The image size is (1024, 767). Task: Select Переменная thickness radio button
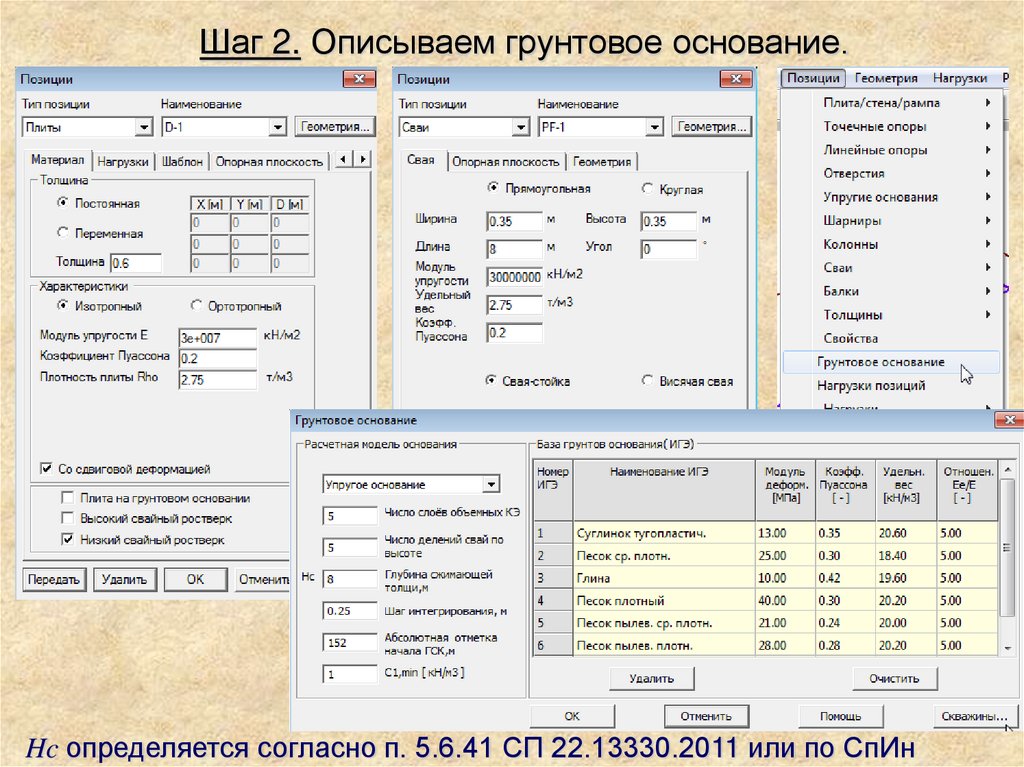point(63,232)
